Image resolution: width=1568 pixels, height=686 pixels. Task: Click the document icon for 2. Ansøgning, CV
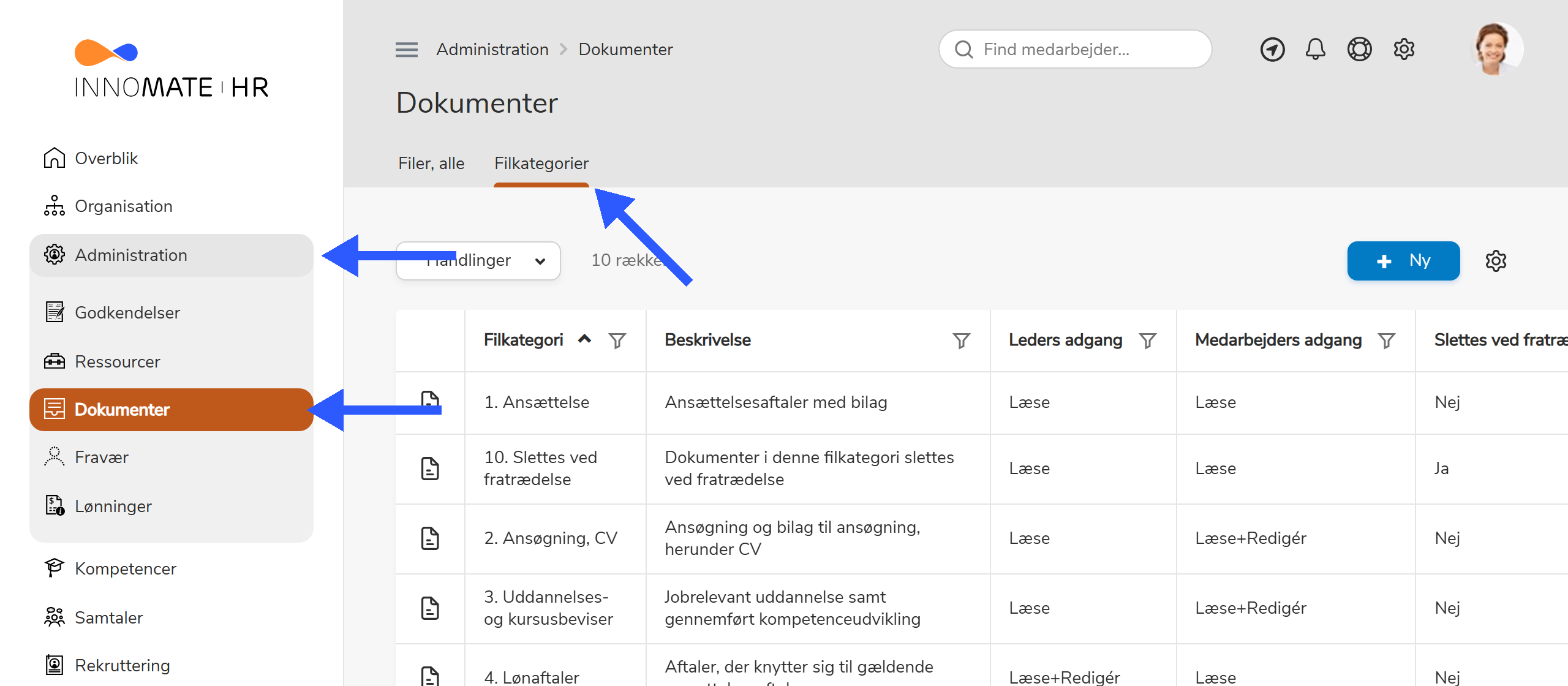pyautogui.click(x=430, y=538)
